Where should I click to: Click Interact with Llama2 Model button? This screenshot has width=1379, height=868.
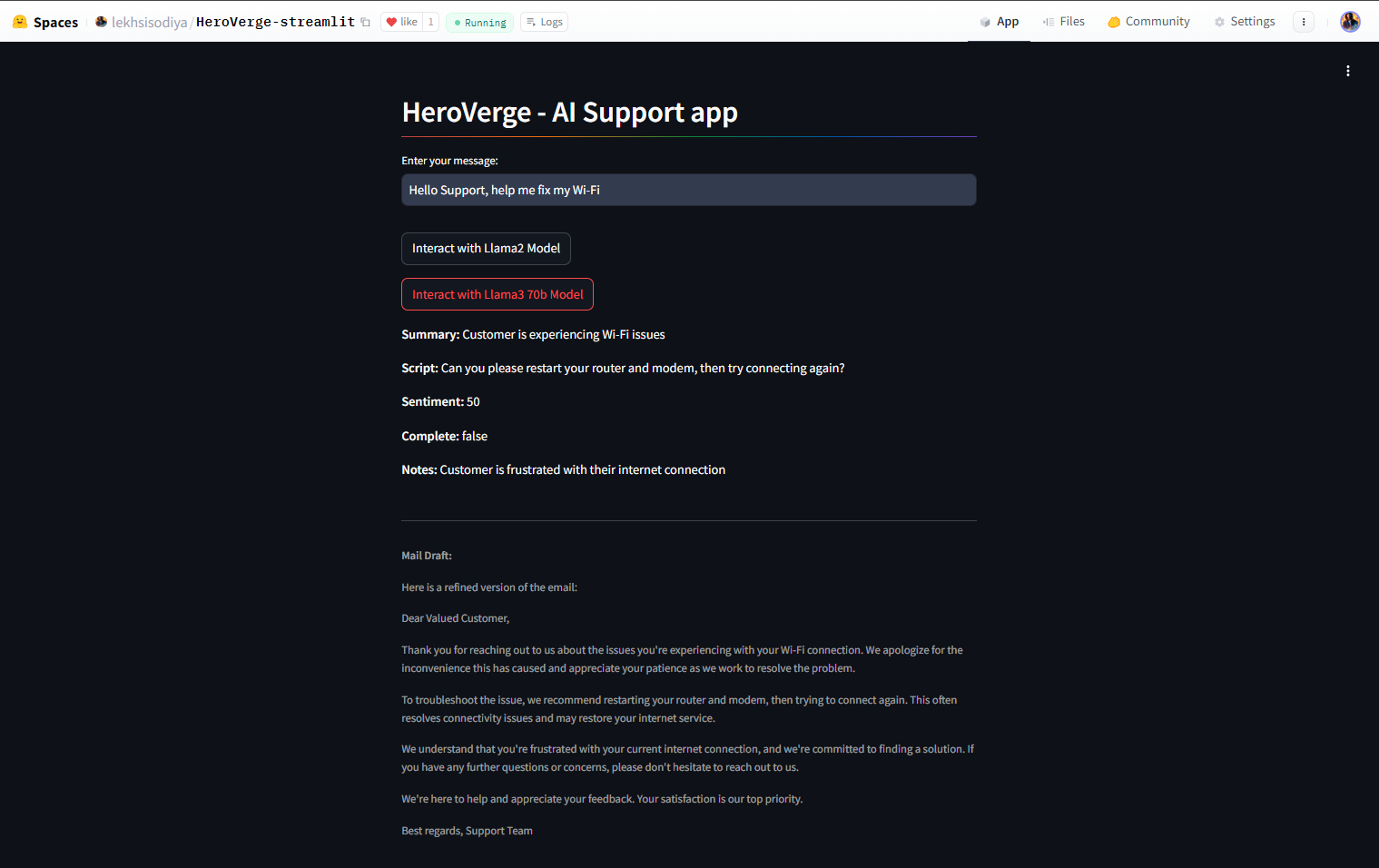coord(486,249)
